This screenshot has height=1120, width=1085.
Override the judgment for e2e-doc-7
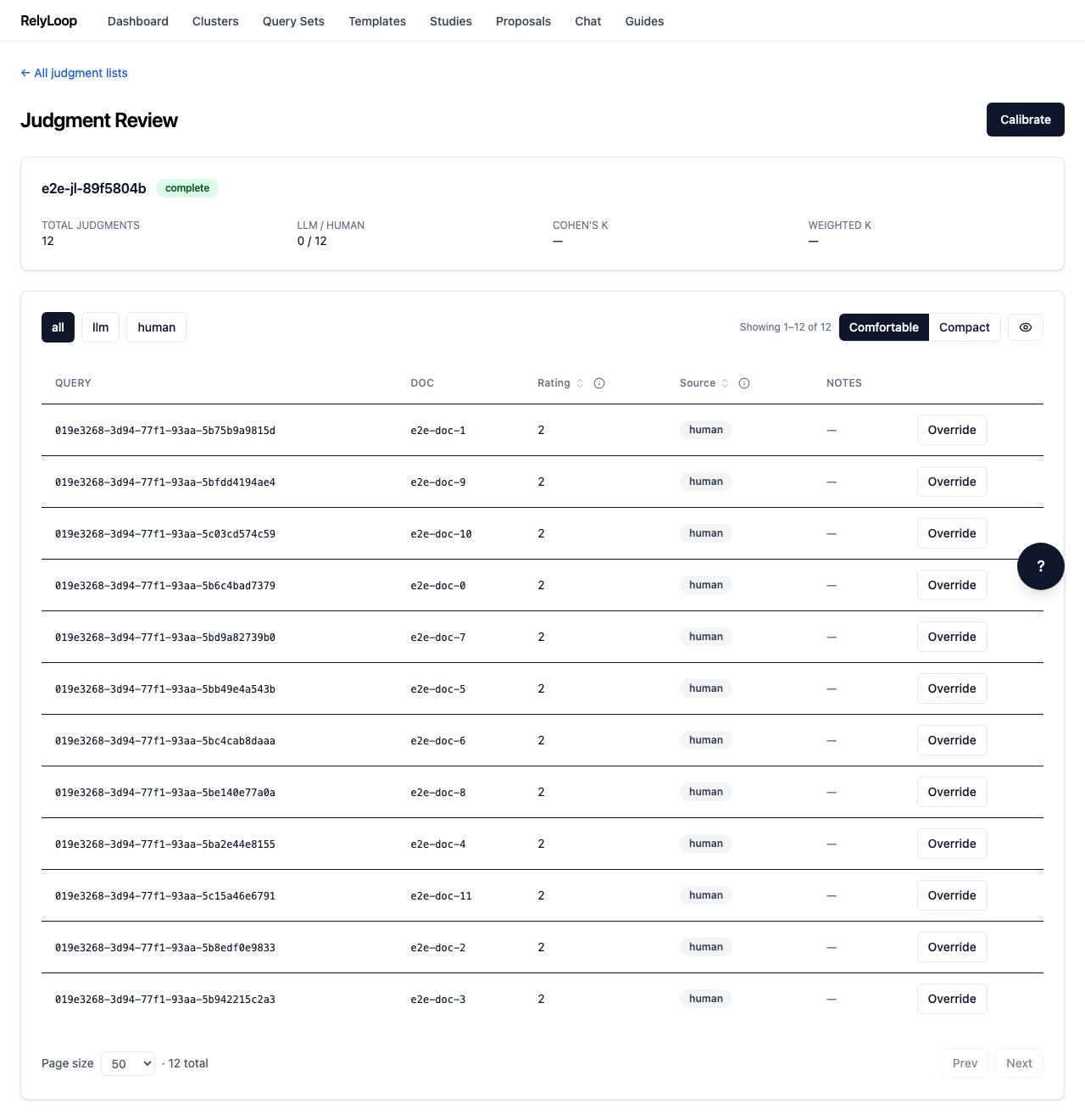point(952,637)
